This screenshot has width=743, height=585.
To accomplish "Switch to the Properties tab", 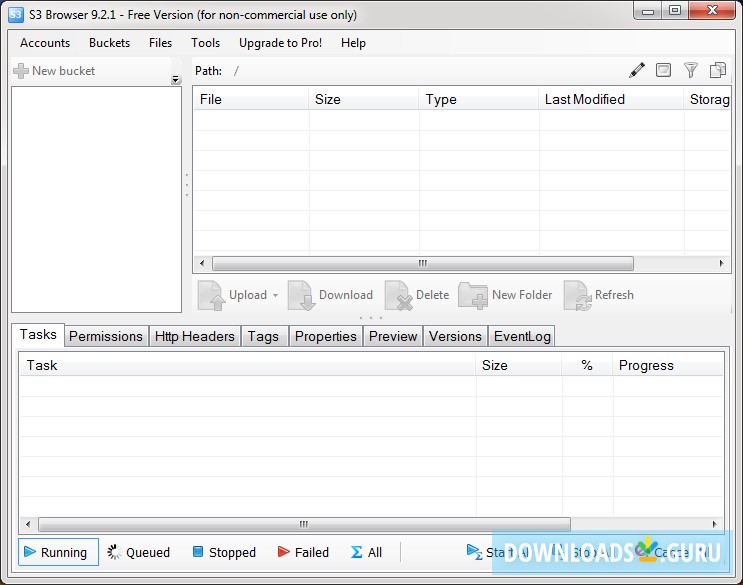I will (x=326, y=336).
